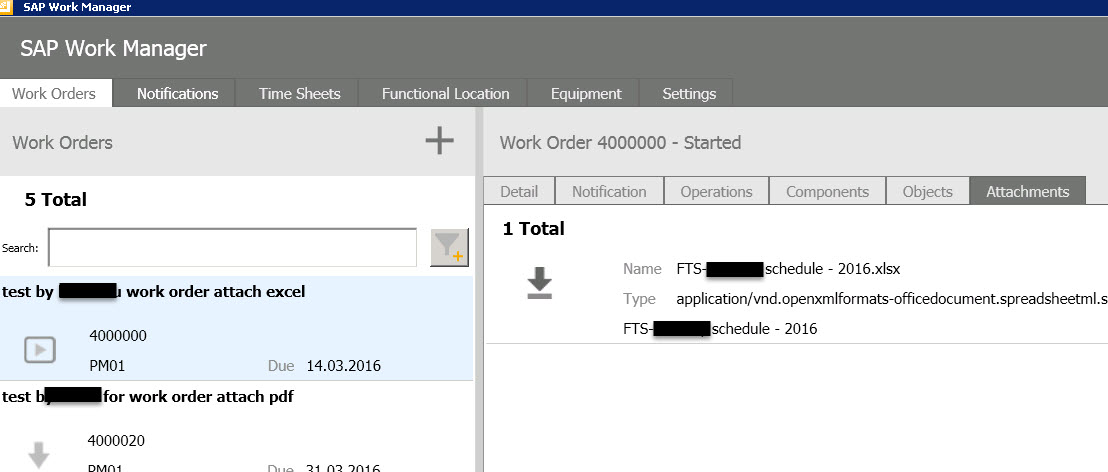Add a new work order with plus icon

439,141
